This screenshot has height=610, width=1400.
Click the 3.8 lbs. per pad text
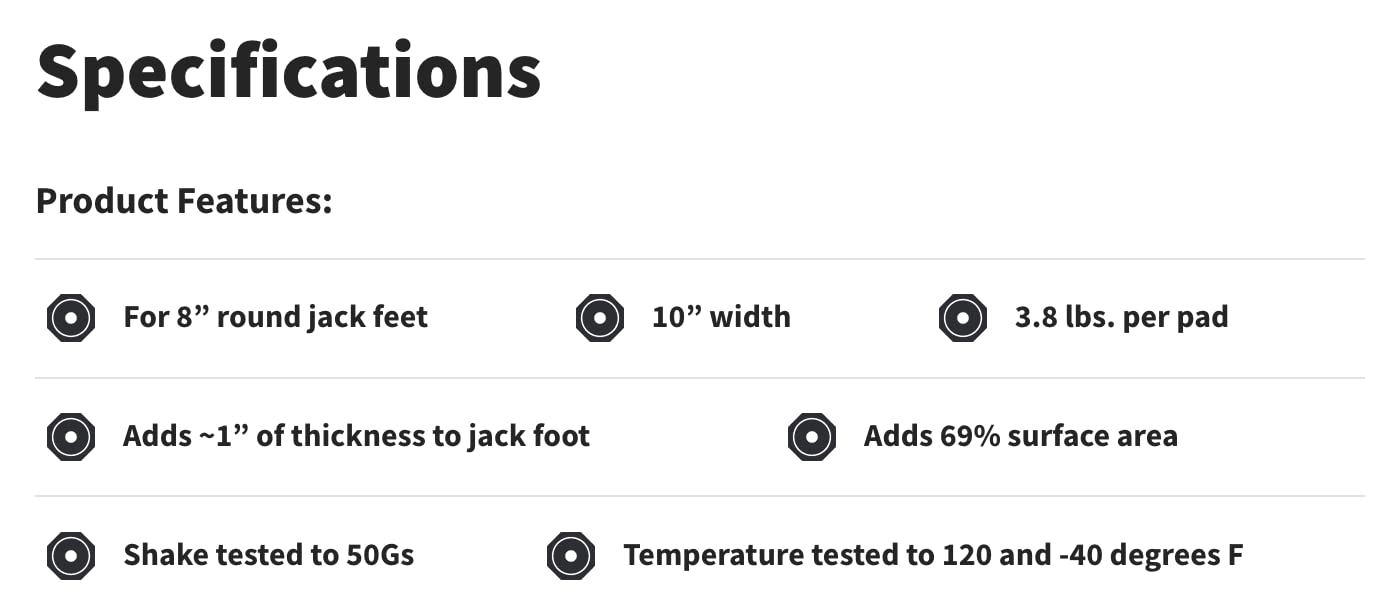pos(1121,318)
